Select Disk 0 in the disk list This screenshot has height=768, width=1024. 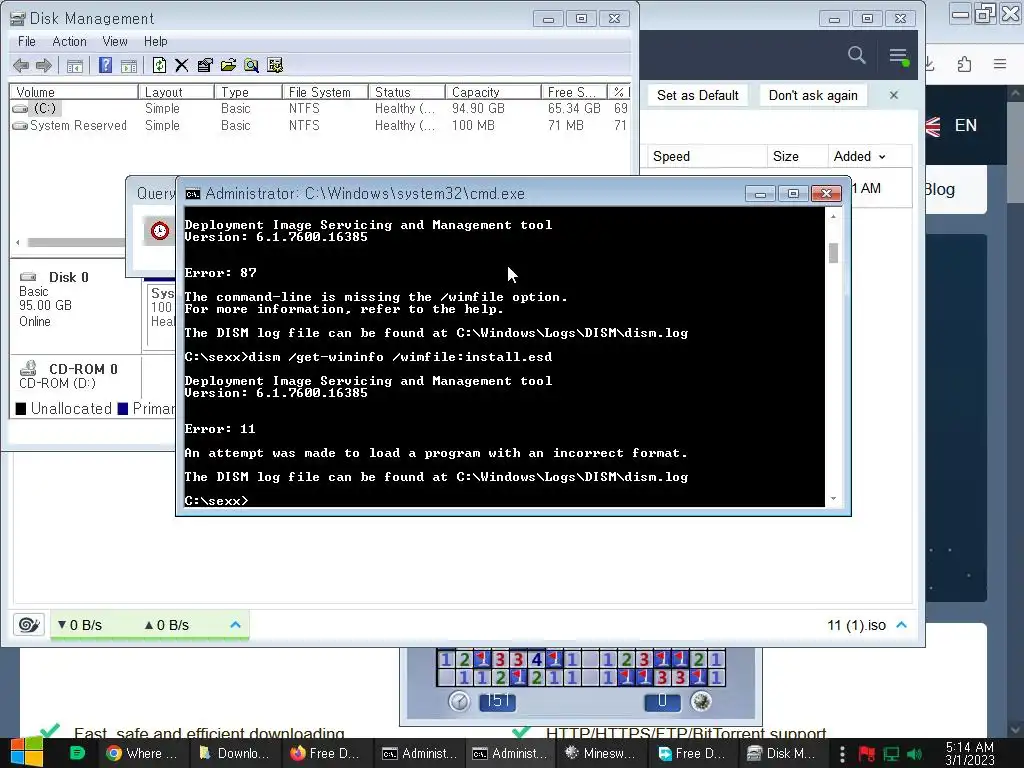point(75,306)
